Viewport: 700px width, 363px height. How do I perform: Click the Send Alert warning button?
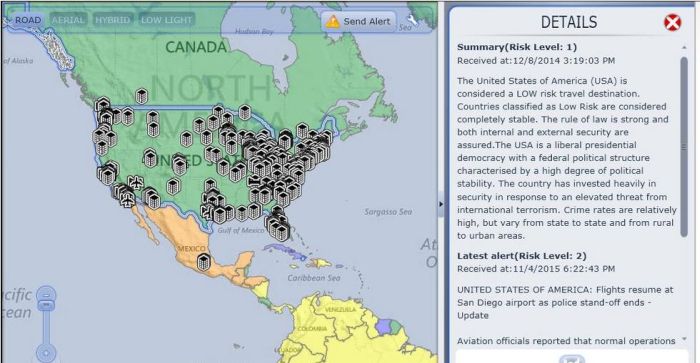(x=358, y=21)
